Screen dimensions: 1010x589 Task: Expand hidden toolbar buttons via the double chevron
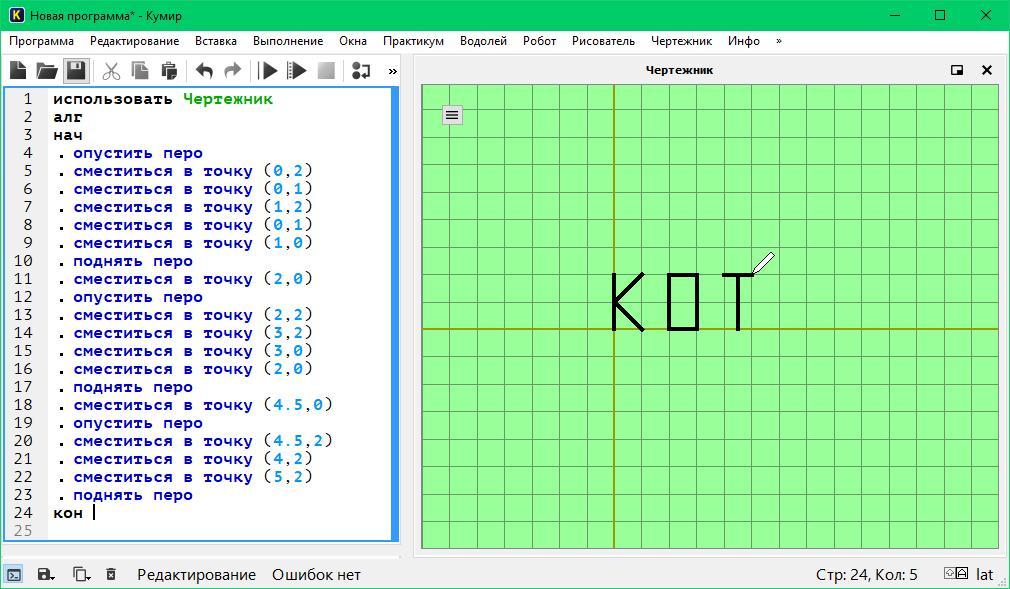coord(392,71)
